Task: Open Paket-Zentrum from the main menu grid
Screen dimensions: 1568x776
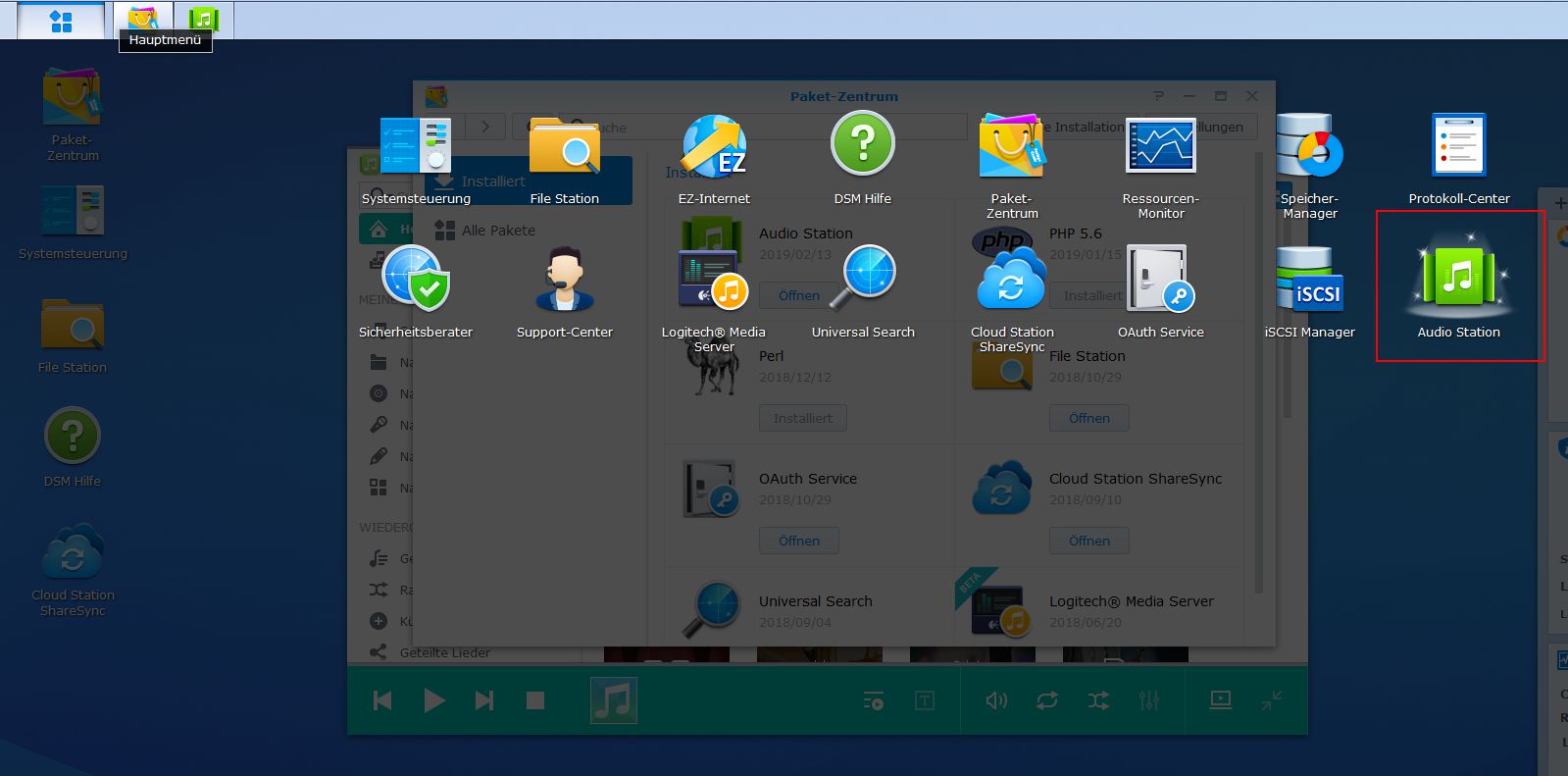Action: [x=1012, y=165]
